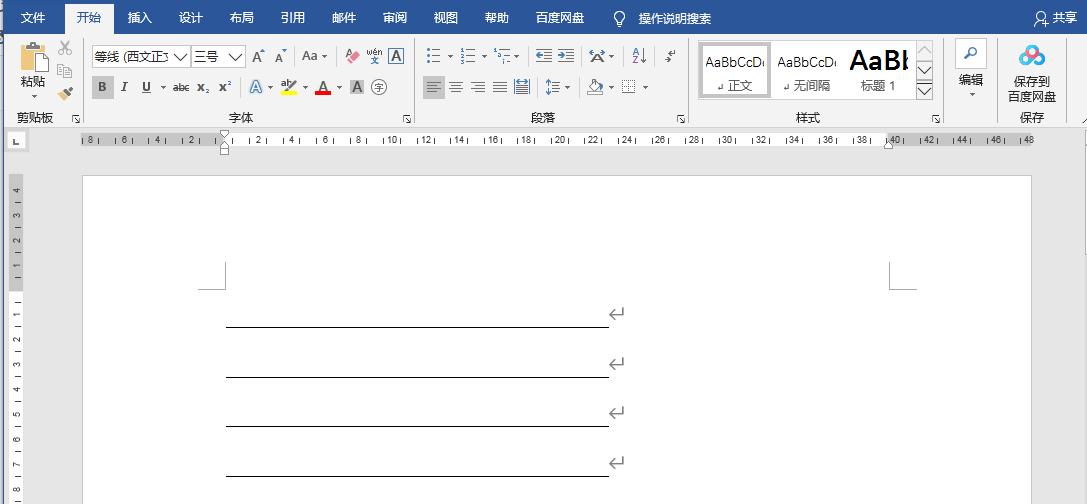
Task: Apply superscript x² formatting
Action: [x=225, y=87]
